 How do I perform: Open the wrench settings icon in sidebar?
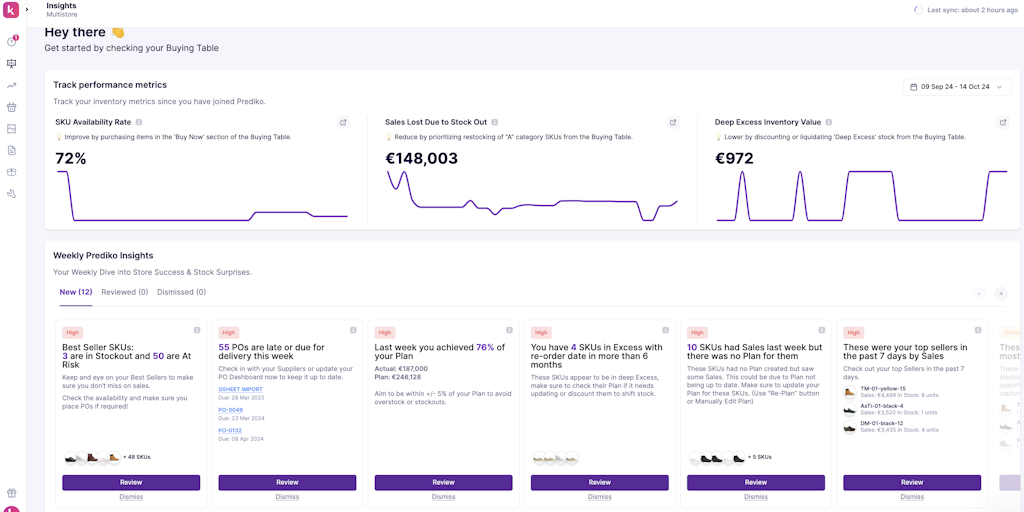pyautogui.click(x=12, y=193)
